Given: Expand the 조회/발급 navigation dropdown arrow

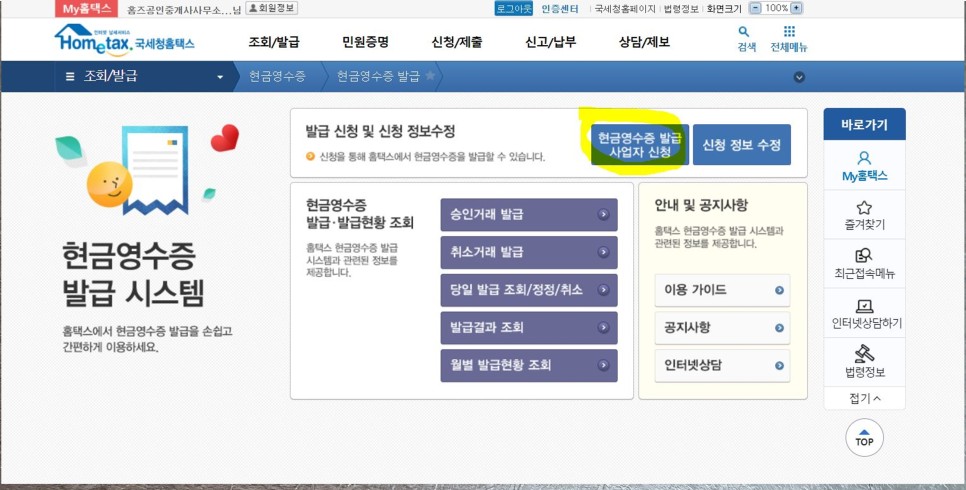Looking at the screenshot, I should [220, 77].
